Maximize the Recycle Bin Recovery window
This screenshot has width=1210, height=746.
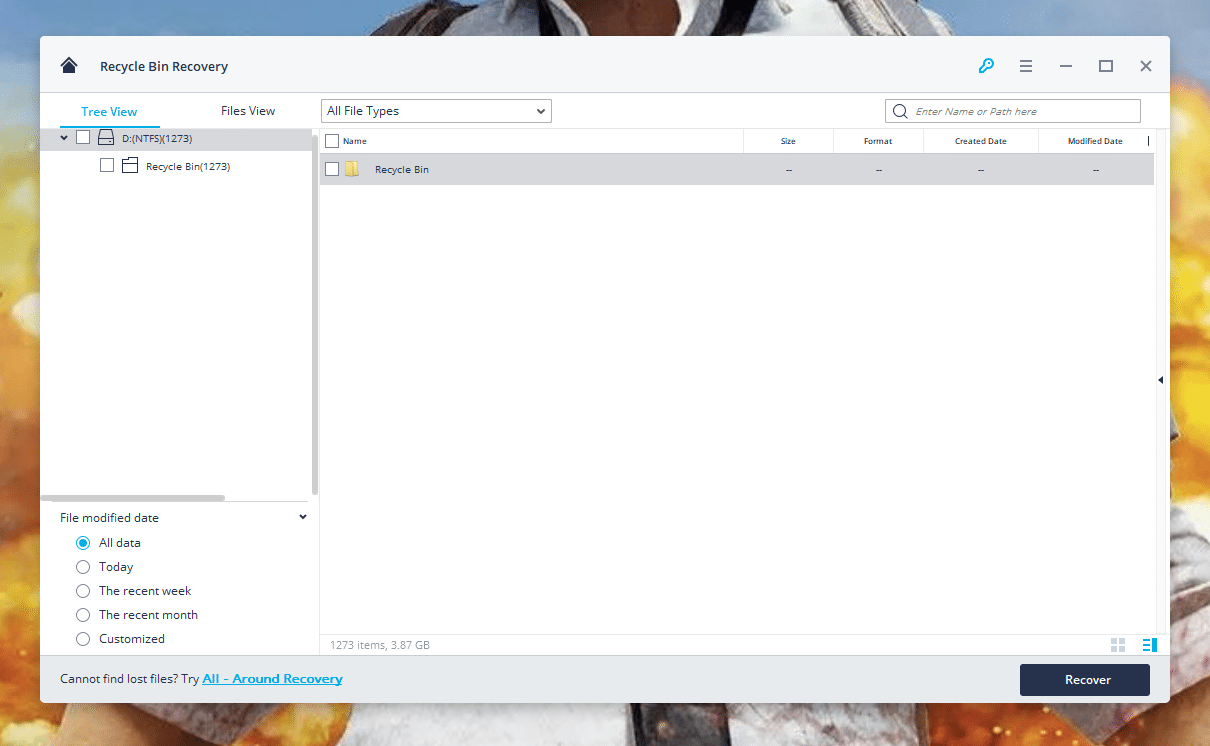(x=1106, y=66)
